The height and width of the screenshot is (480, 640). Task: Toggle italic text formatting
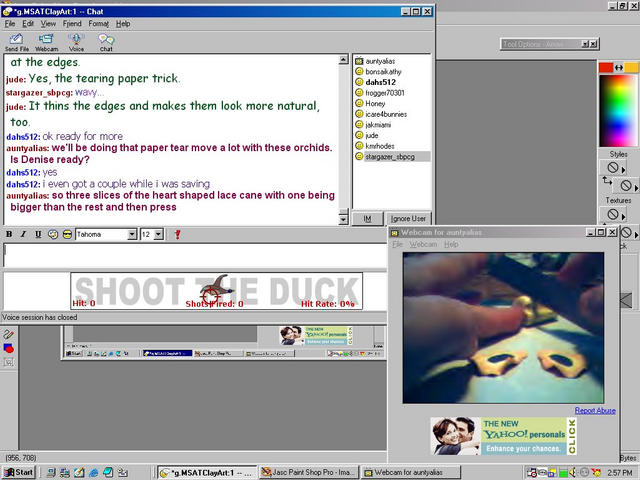tap(23, 234)
